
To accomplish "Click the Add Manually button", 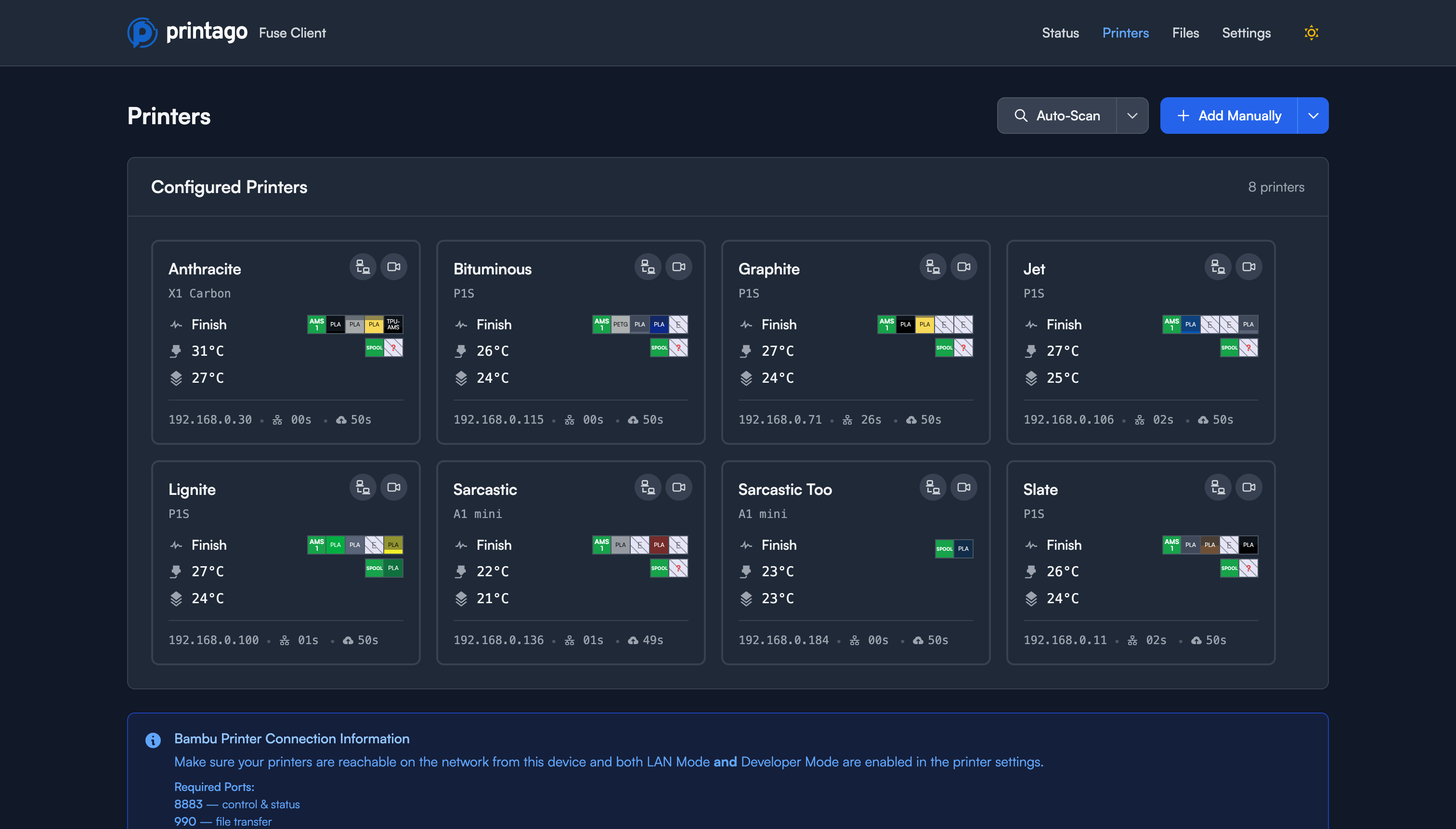I will (1229, 116).
